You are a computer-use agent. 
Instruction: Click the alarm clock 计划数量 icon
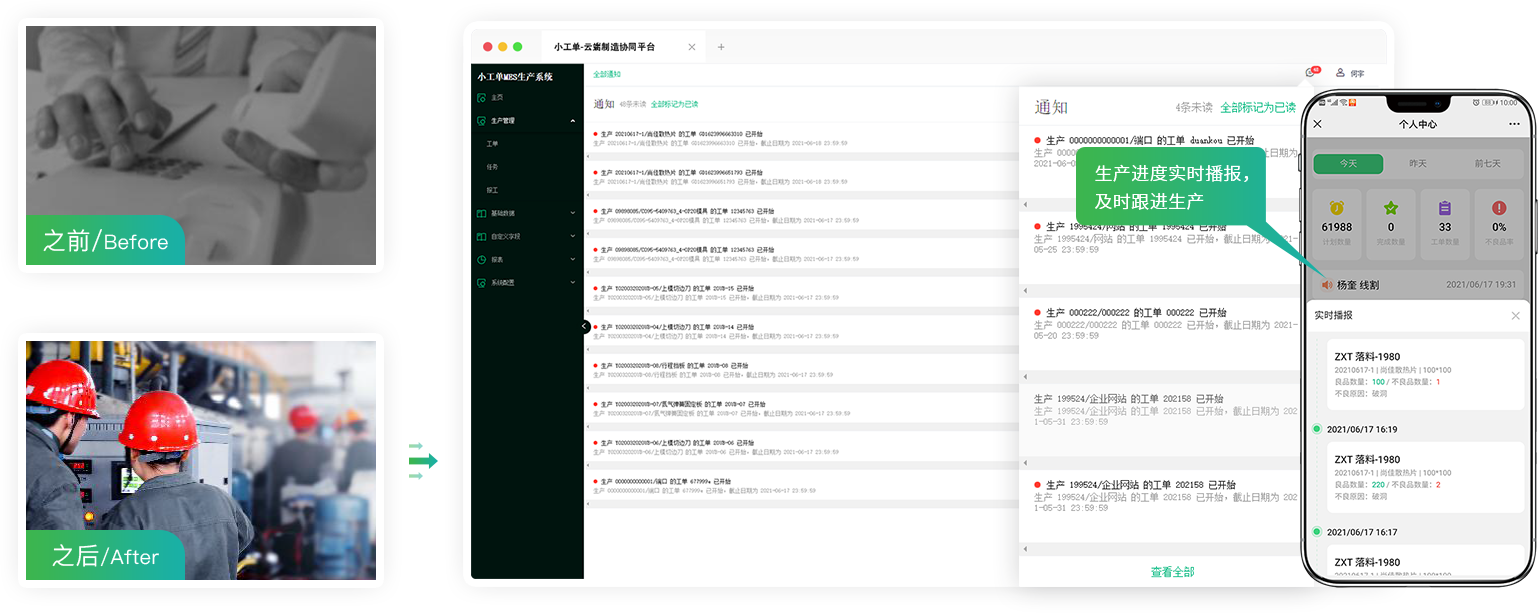1336,208
